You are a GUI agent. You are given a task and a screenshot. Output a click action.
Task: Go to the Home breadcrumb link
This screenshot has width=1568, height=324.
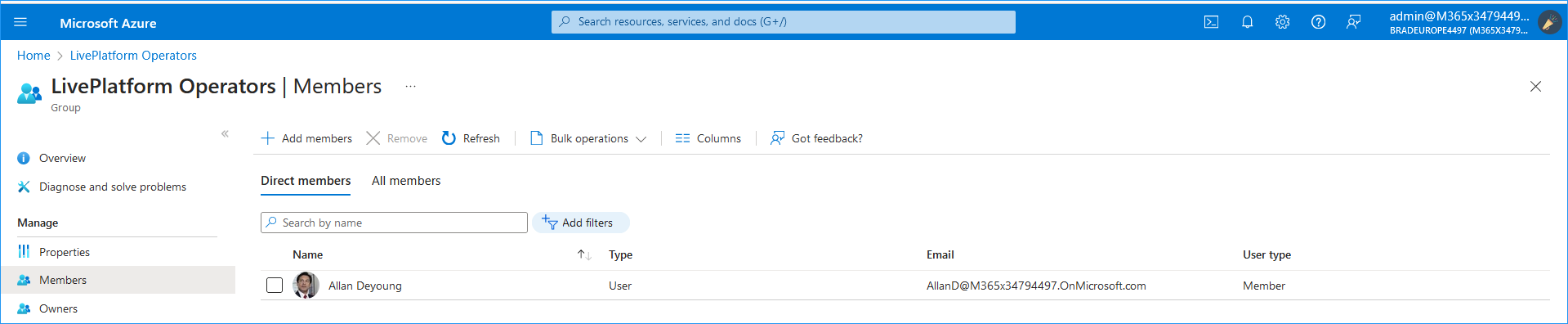click(34, 56)
